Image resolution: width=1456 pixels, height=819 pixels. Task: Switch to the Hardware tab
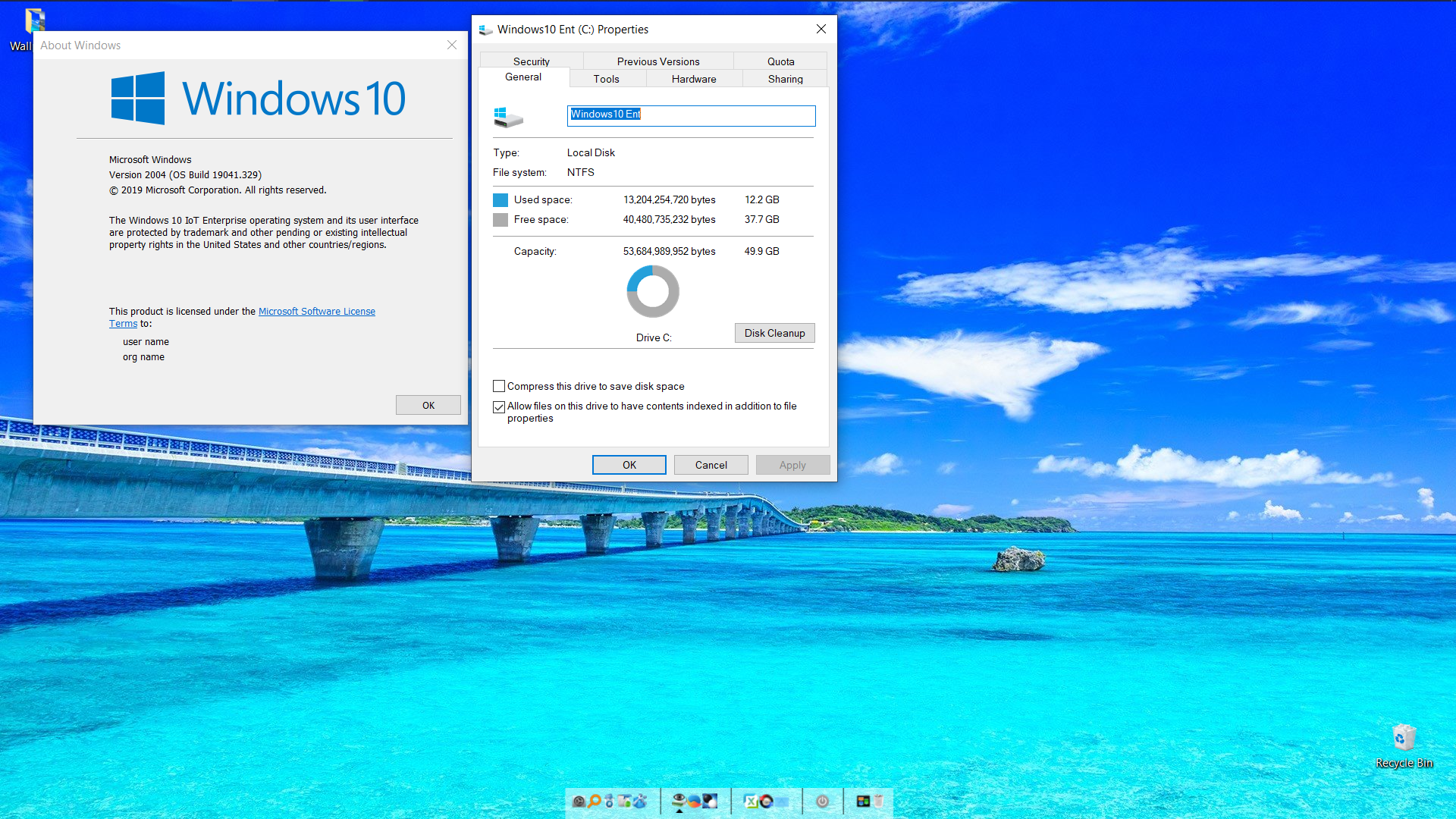tap(694, 79)
